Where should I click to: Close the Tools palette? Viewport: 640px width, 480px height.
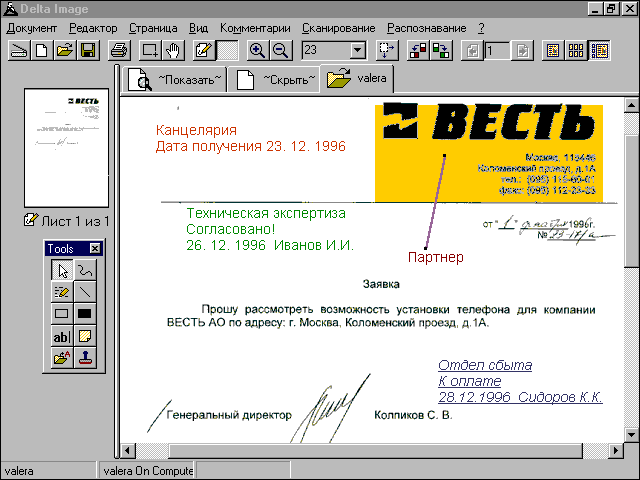click(x=95, y=248)
